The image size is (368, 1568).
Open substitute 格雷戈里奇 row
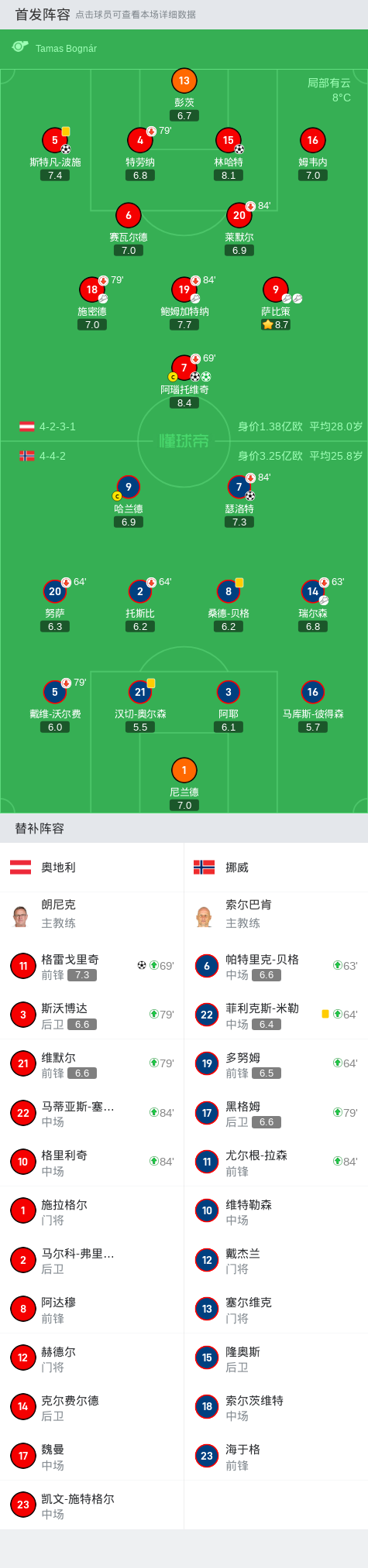[91, 966]
